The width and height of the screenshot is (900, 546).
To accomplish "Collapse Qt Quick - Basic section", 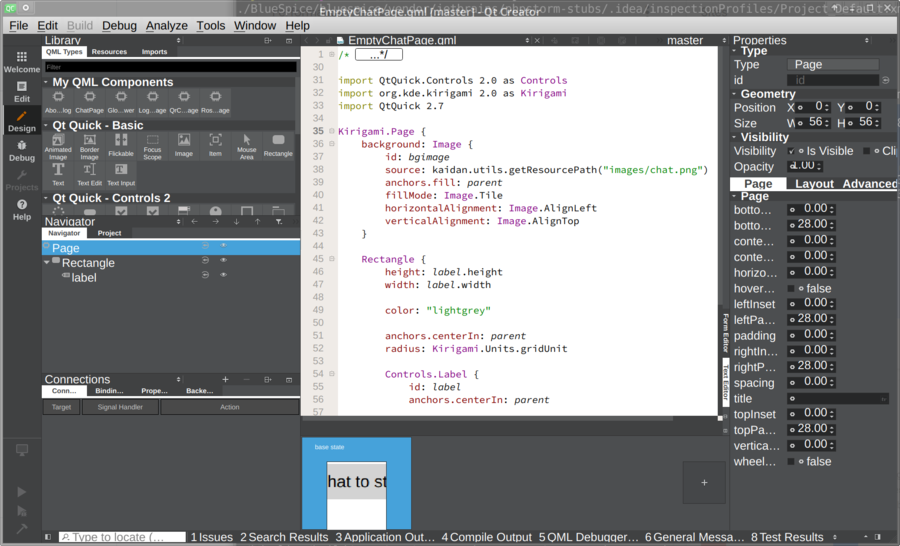I will 46,125.
